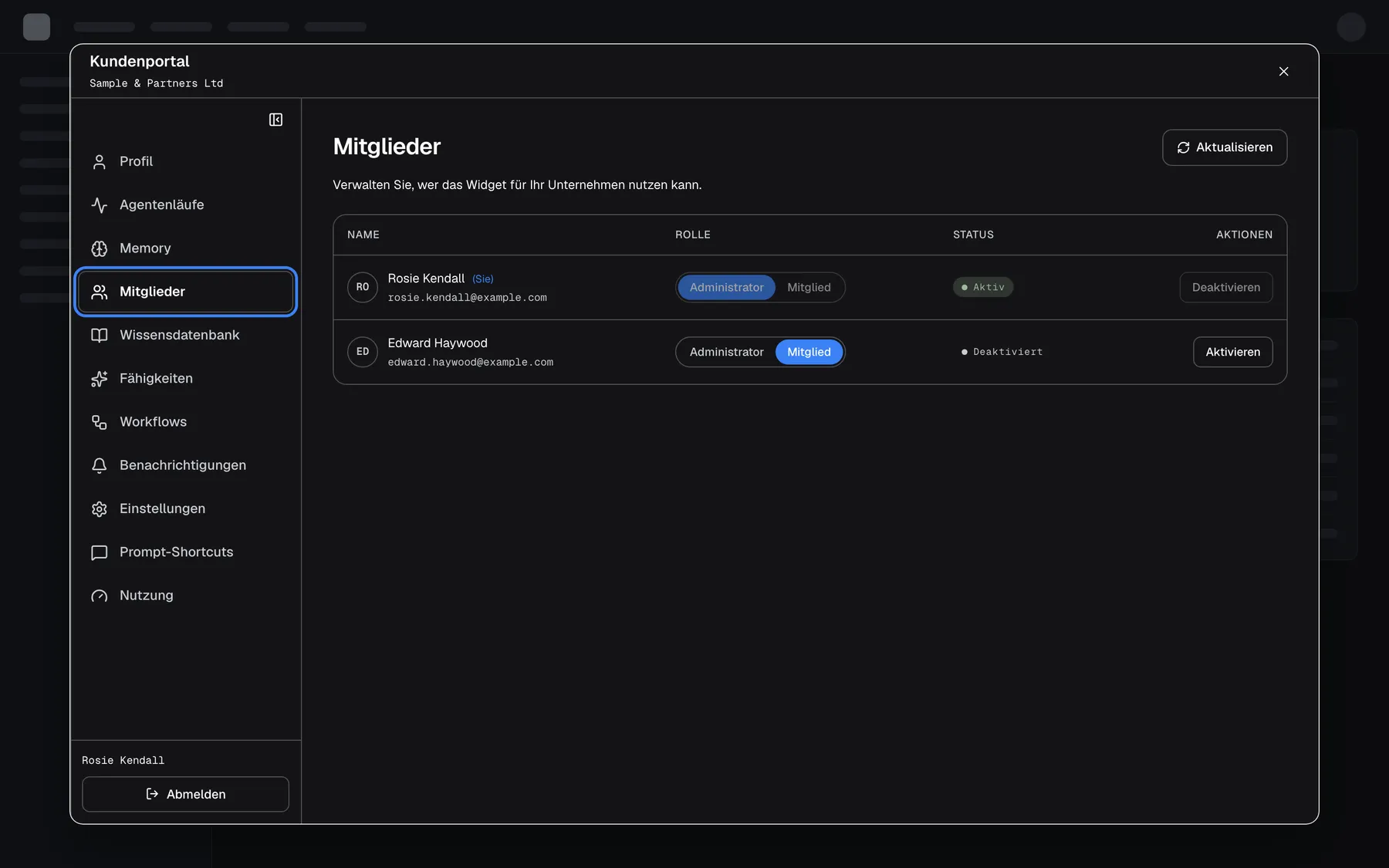Set Rosie Kendall's role to Mitglied
Image resolution: width=1389 pixels, height=868 pixels.
pyautogui.click(x=809, y=287)
